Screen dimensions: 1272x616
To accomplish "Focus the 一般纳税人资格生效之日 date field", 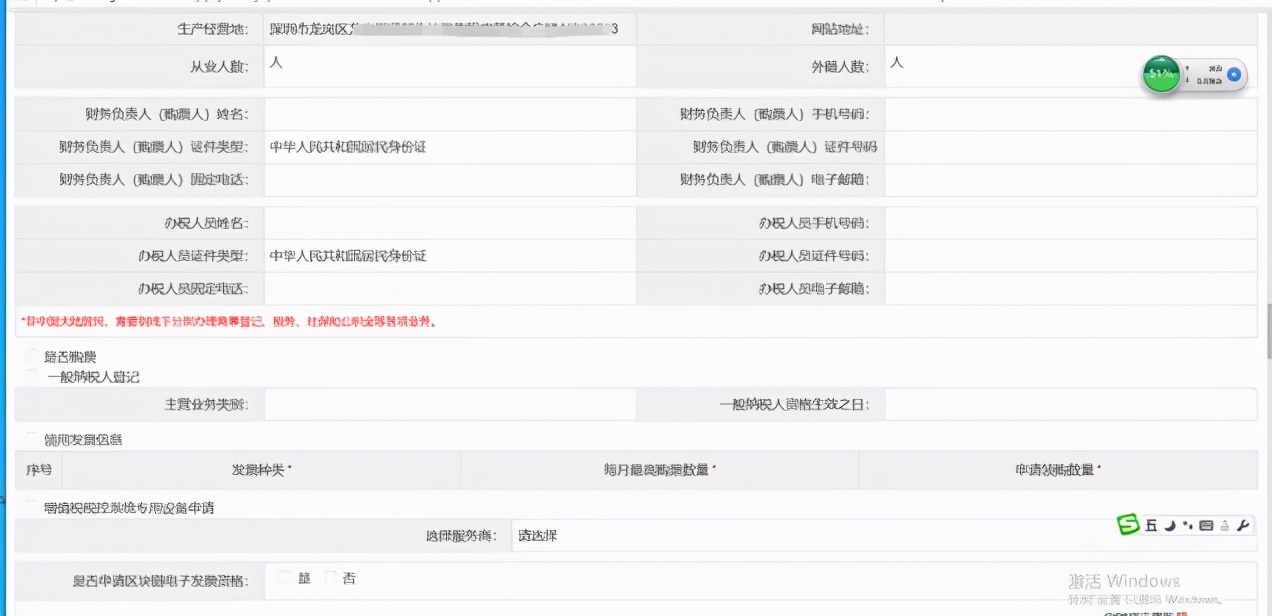I will coord(1069,404).
